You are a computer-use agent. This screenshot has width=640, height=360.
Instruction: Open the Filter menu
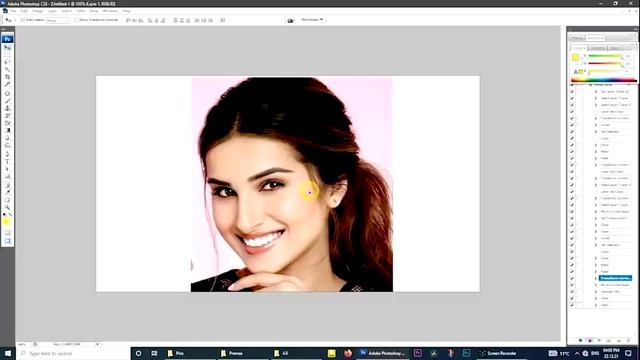click(81, 11)
